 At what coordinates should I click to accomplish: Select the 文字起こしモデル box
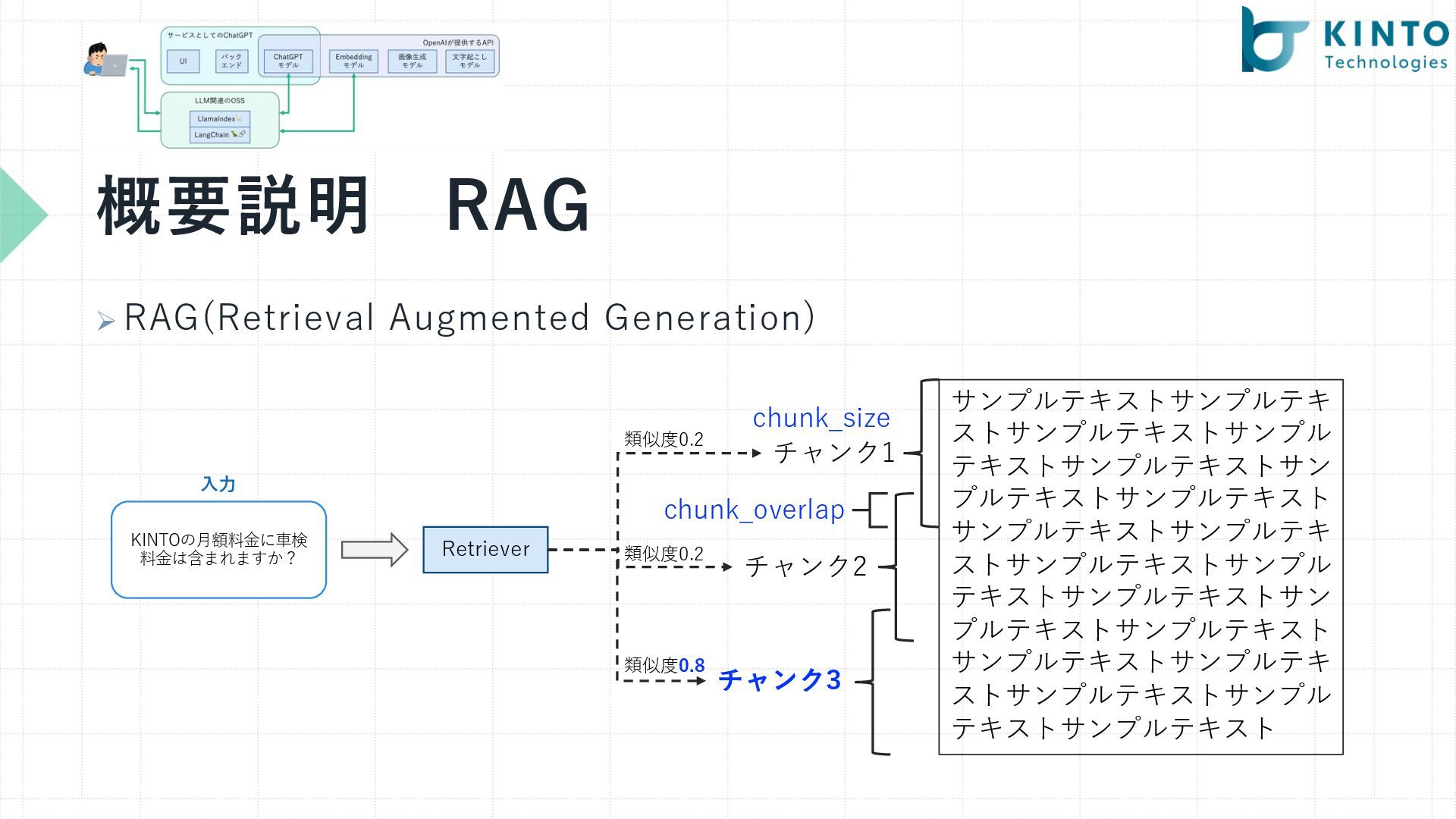[x=469, y=61]
